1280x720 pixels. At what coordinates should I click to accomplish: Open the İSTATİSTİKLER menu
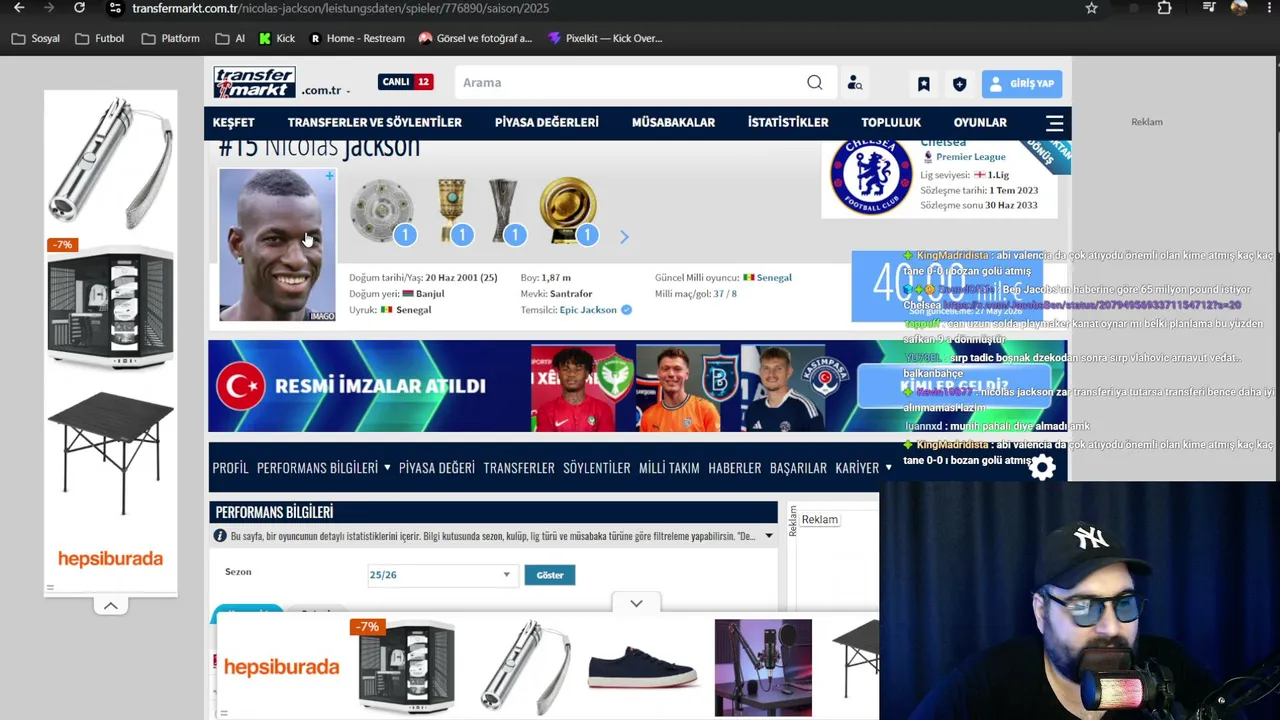pos(788,122)
